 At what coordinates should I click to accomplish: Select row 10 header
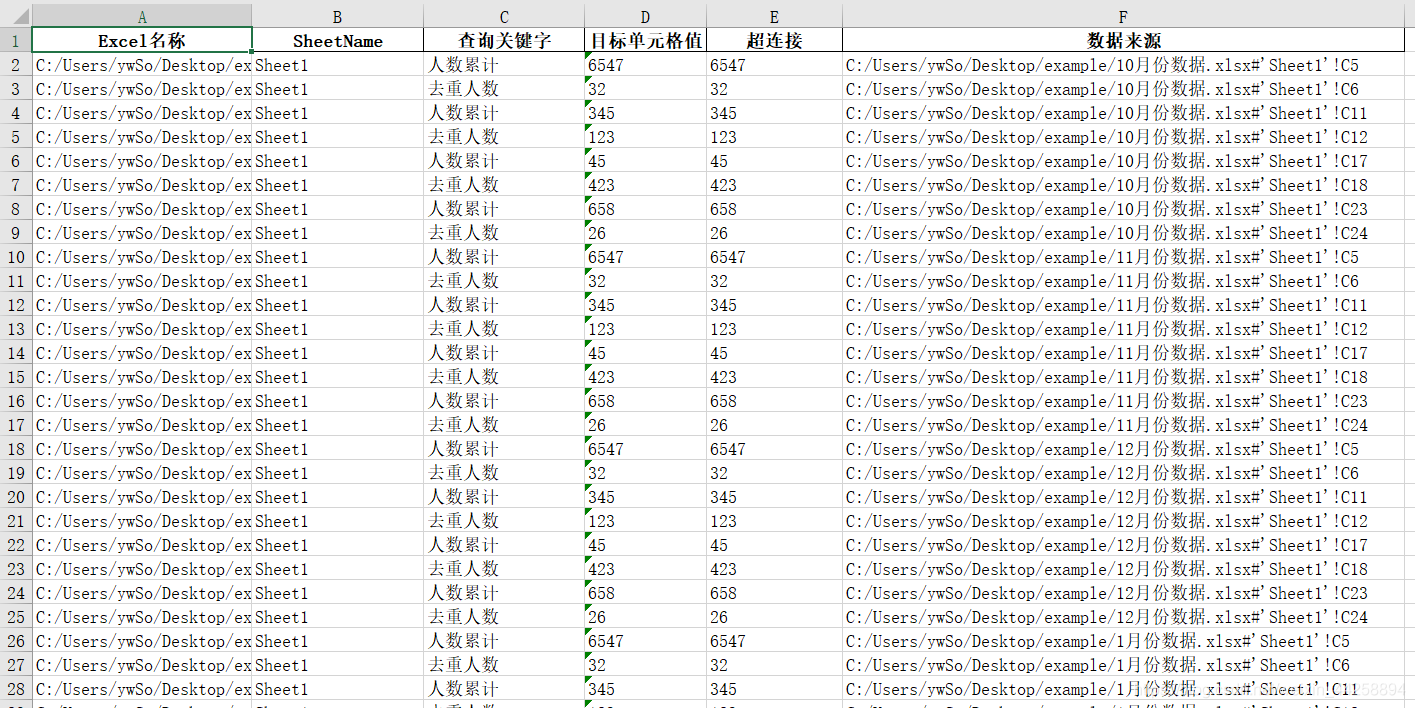16,257
